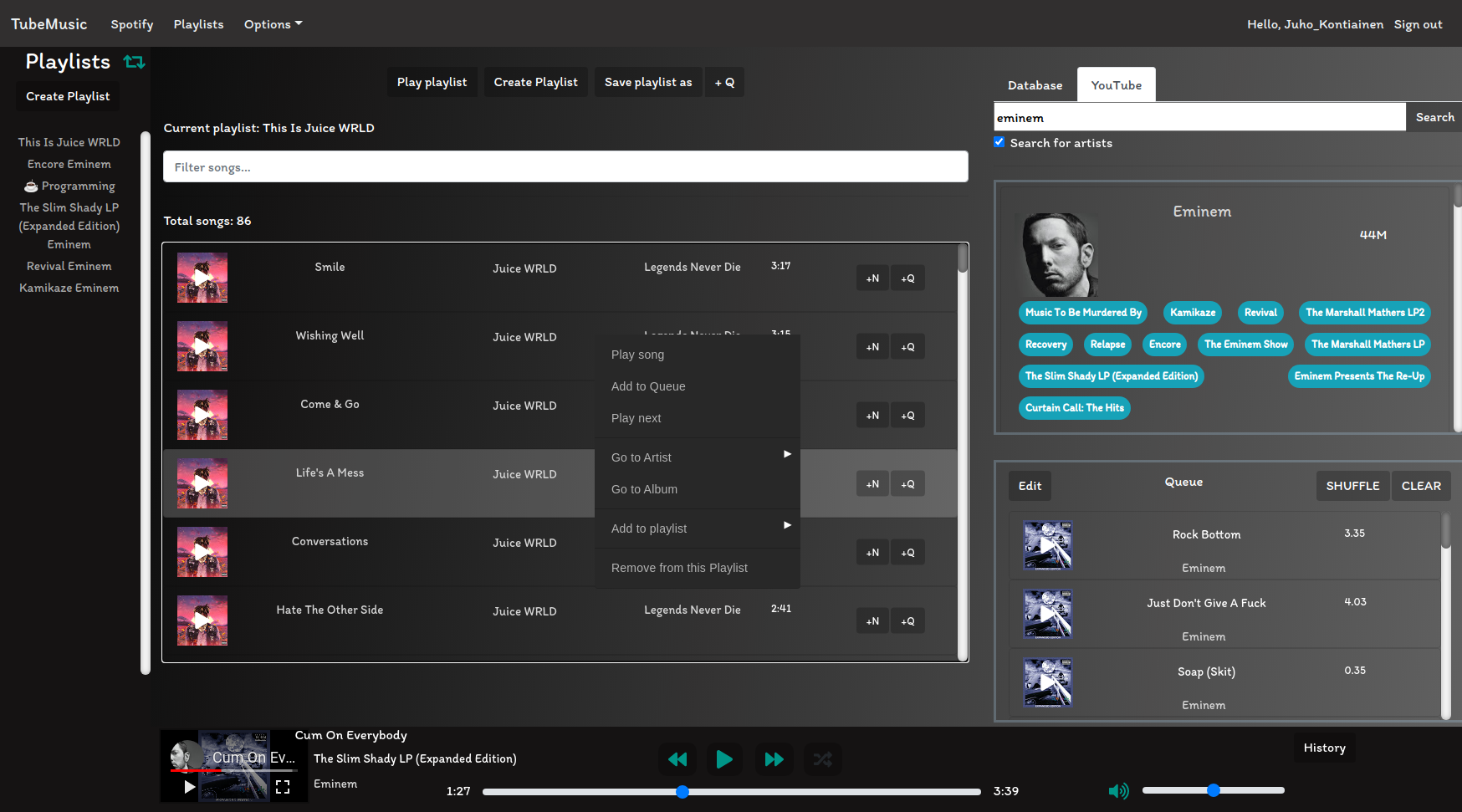Image resolution: width=1462 pixels, height=812 pixels.
Task: Open Curtain Call: The Hits tag
Action: 1075,408
